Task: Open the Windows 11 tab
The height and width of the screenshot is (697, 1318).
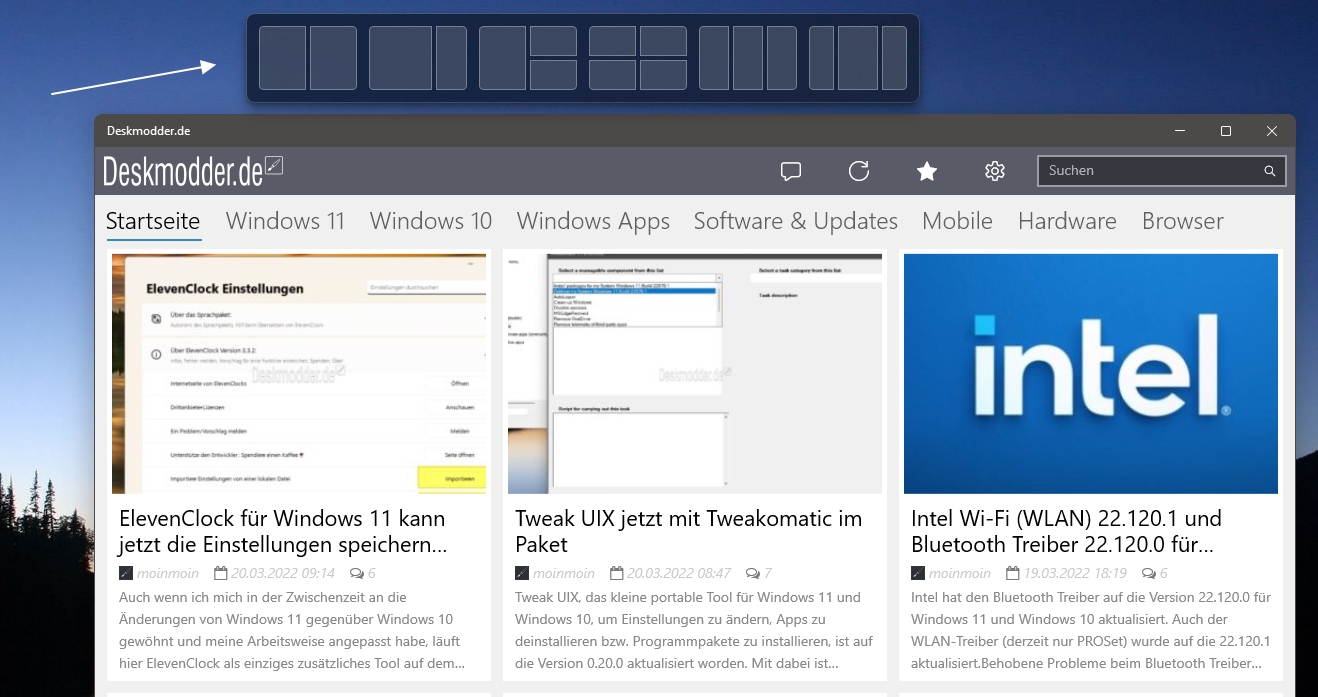Action: 285,221
